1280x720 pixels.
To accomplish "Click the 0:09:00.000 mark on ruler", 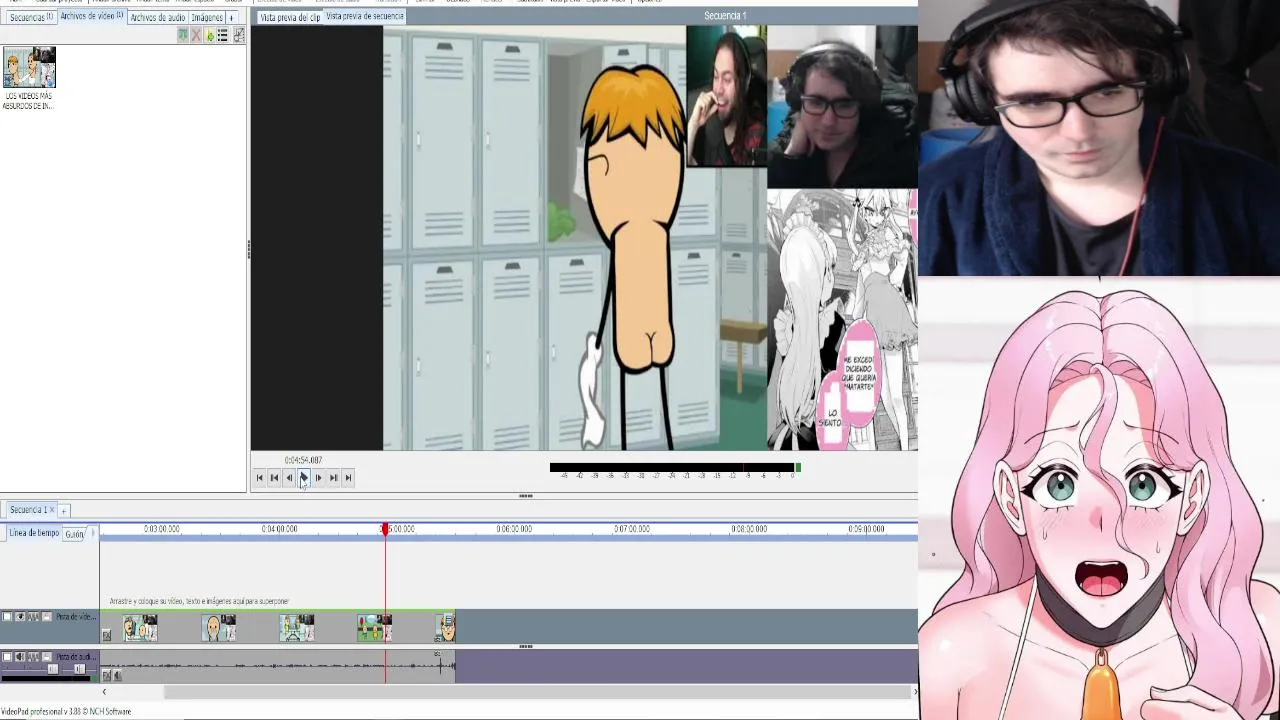I will click(866, 529).
